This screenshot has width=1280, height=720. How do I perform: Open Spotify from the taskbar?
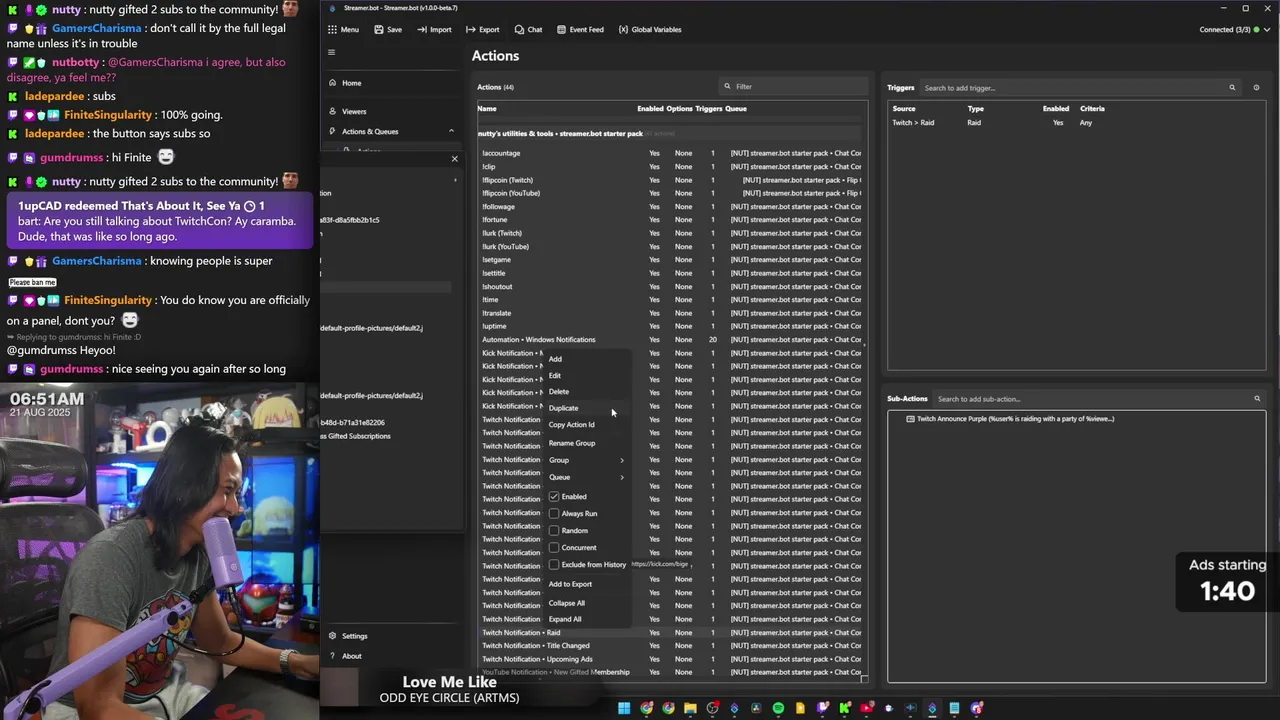(x=778, y=708)
